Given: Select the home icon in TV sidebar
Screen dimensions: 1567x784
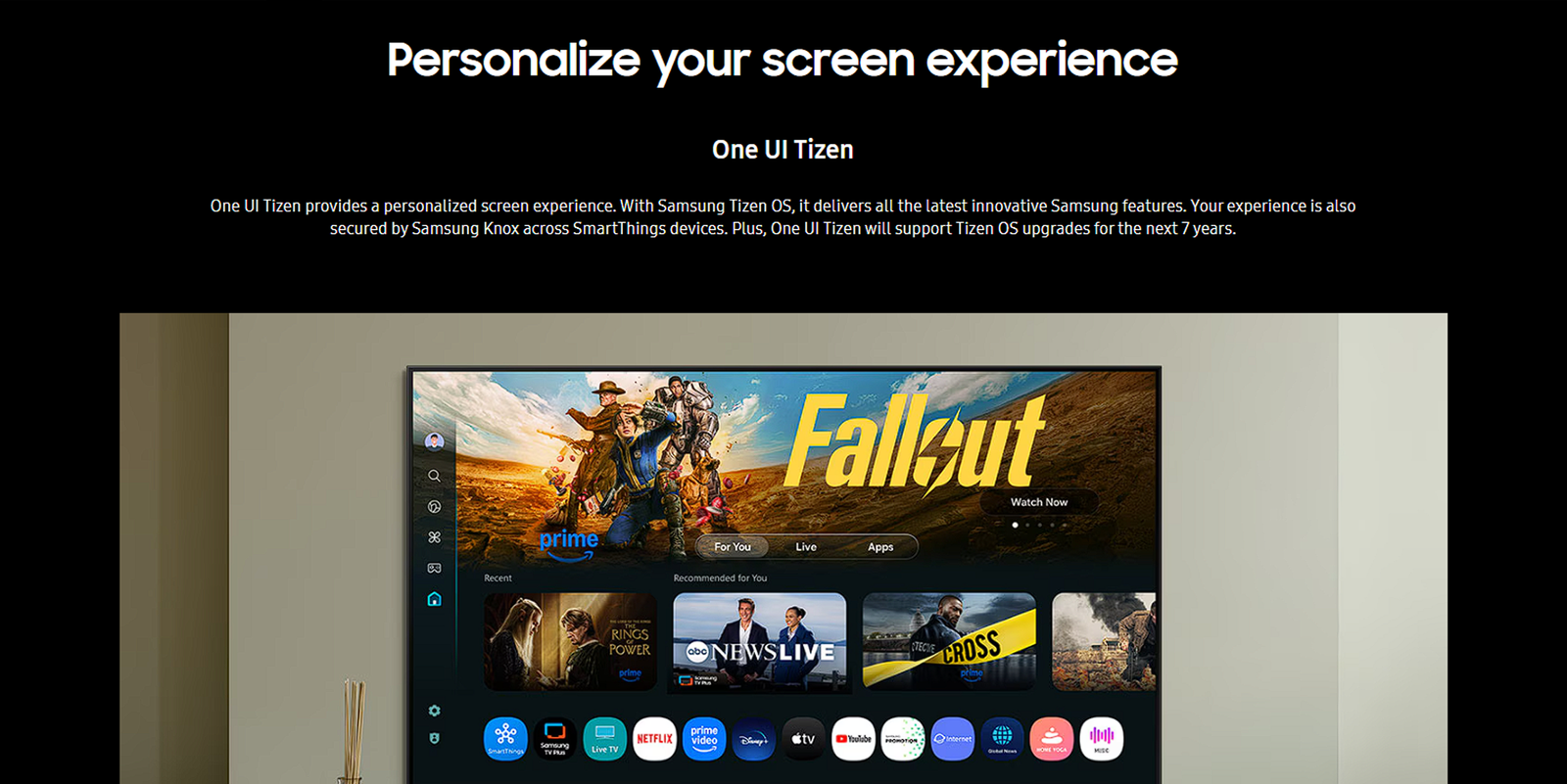Looking at the screenshot, I should click(x=434, y=599).
